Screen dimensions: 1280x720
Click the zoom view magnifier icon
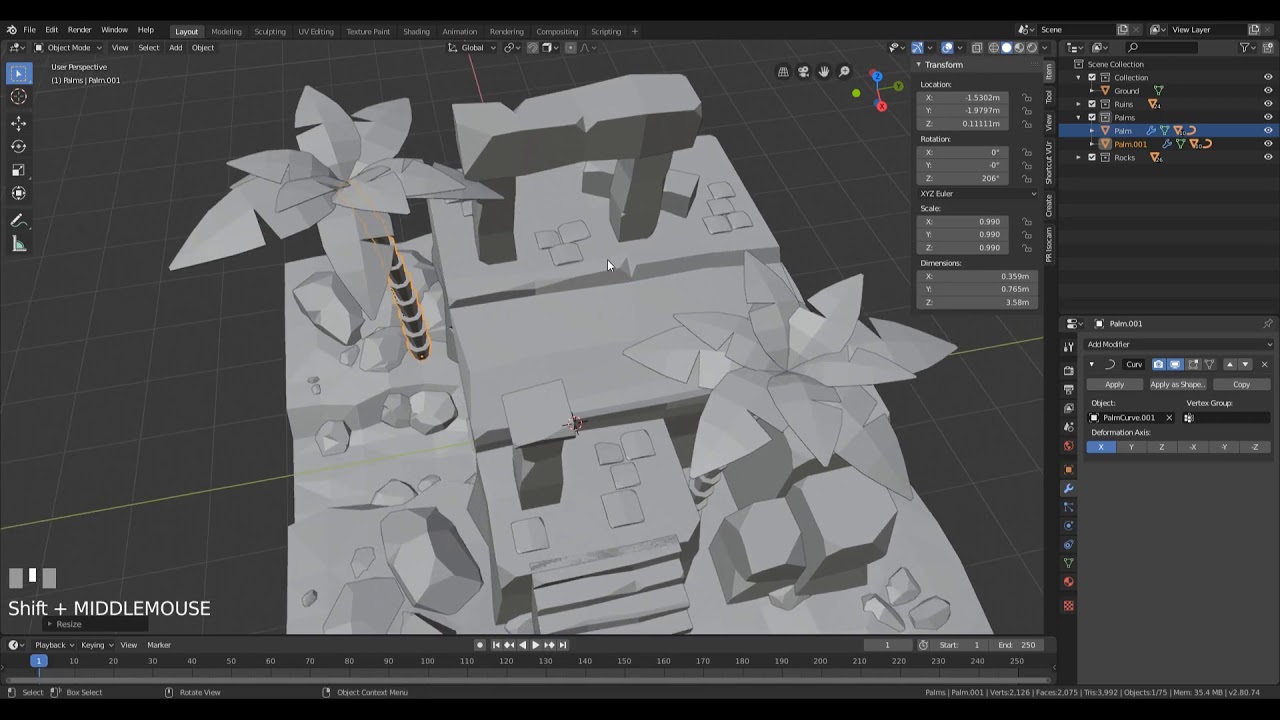[x=844, y=72]
